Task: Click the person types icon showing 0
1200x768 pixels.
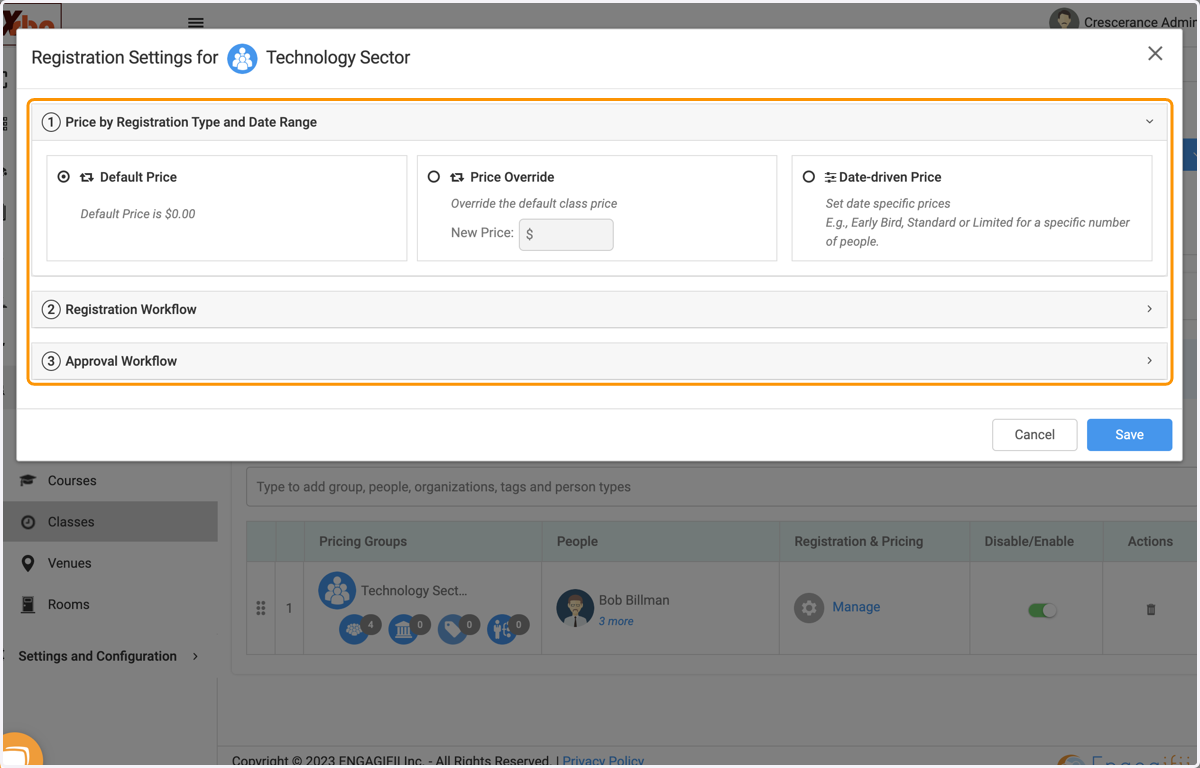Action: click(x=502, y=630)
